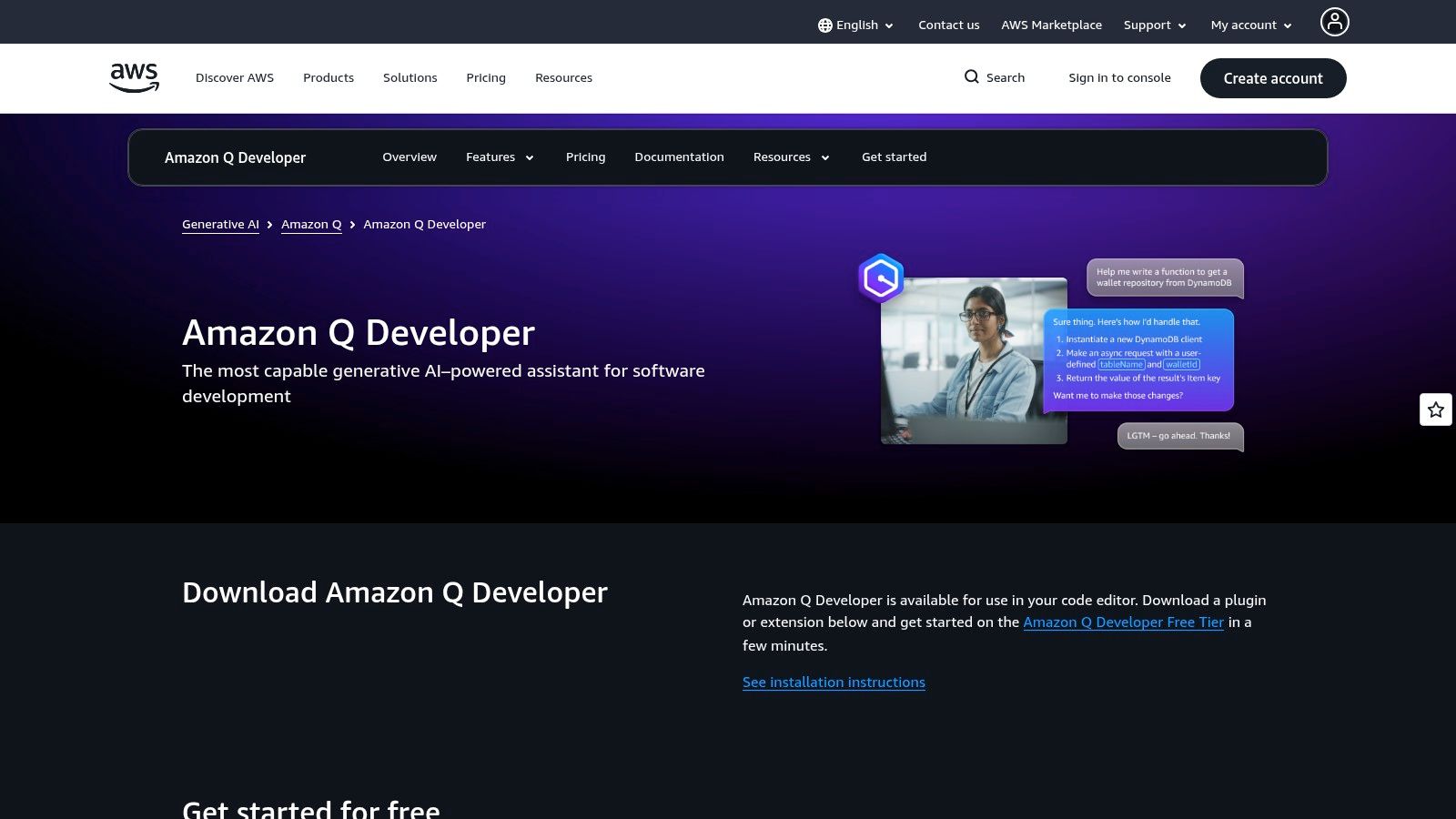Click the globe language icon
This screenshot has width=1456, height=819.
824,25
